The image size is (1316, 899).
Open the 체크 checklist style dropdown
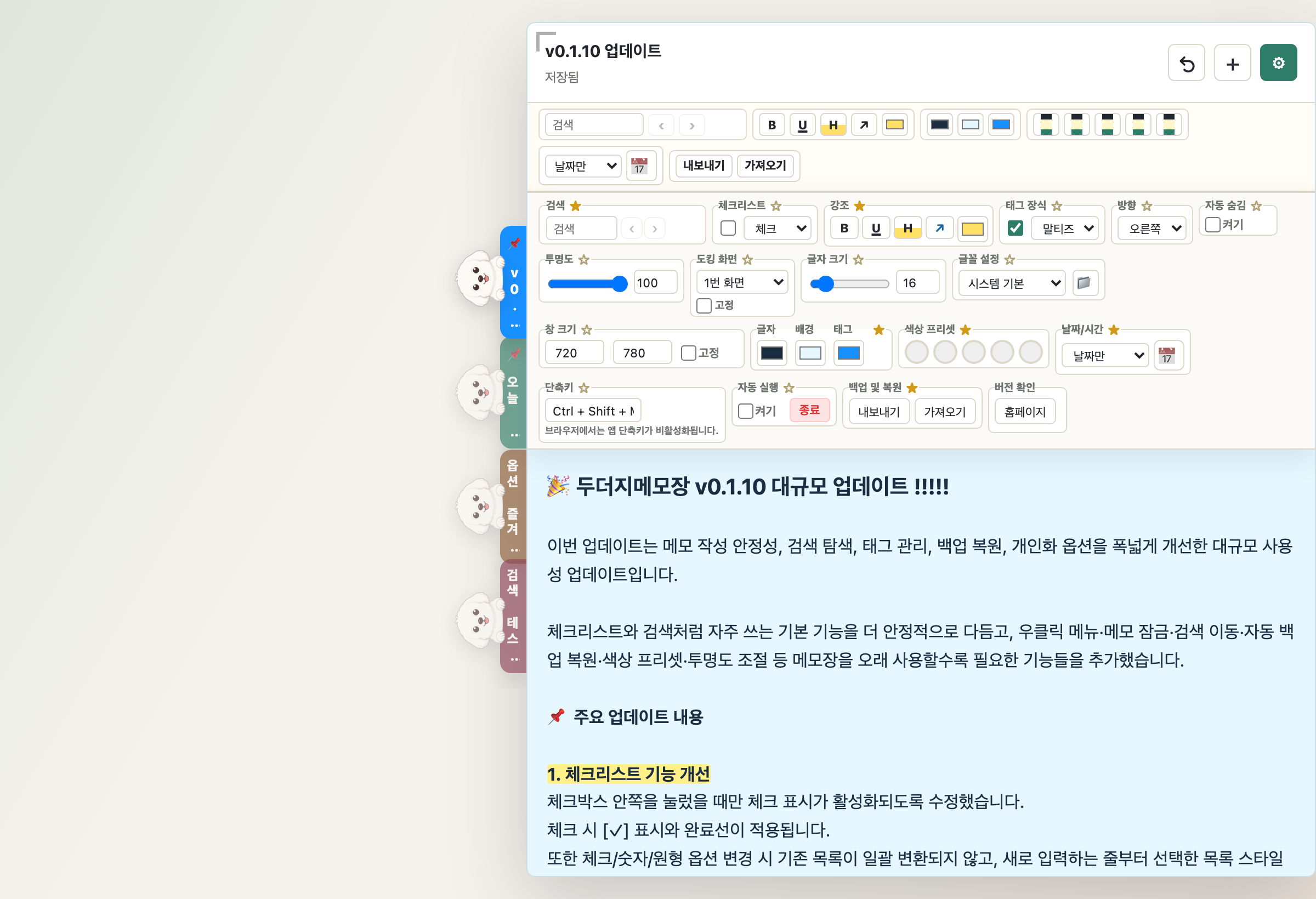[x=778, y=228]
